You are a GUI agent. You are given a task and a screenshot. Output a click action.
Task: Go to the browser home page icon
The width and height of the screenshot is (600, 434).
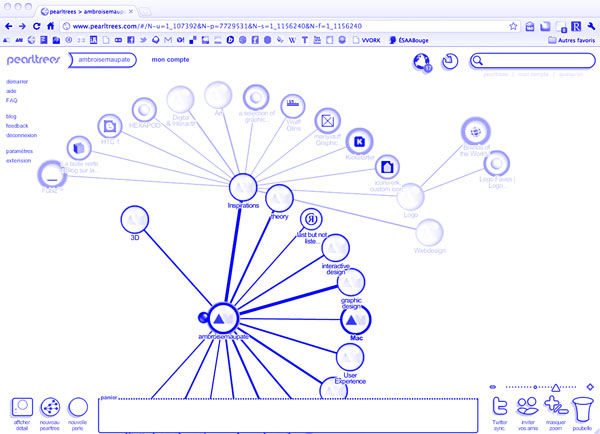tap(51, 26)
